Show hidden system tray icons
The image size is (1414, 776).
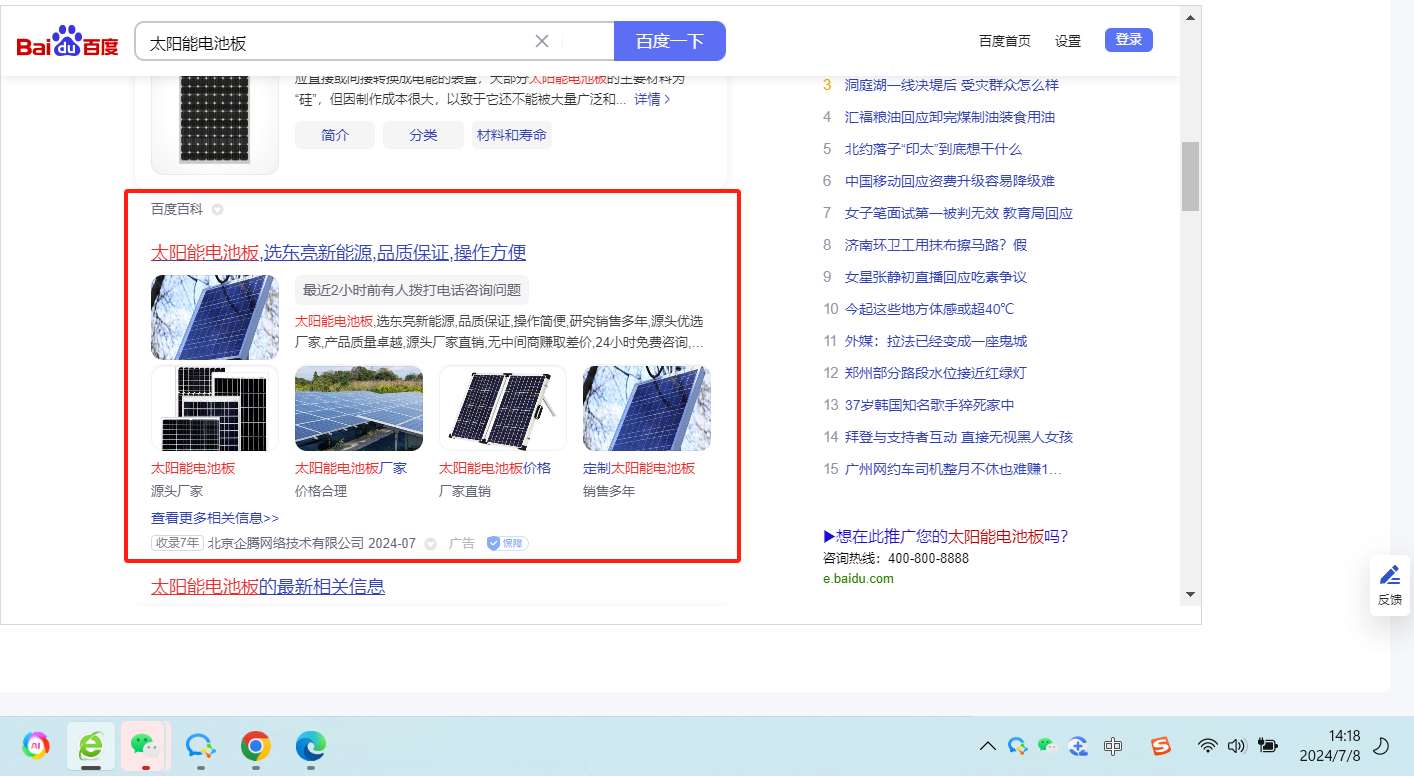click(x=987, y=746)
